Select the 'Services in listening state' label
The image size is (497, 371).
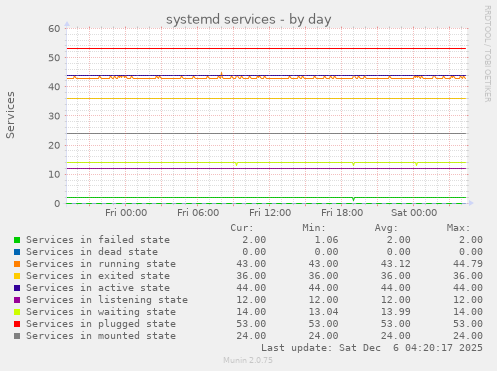[x=107, y=300]
